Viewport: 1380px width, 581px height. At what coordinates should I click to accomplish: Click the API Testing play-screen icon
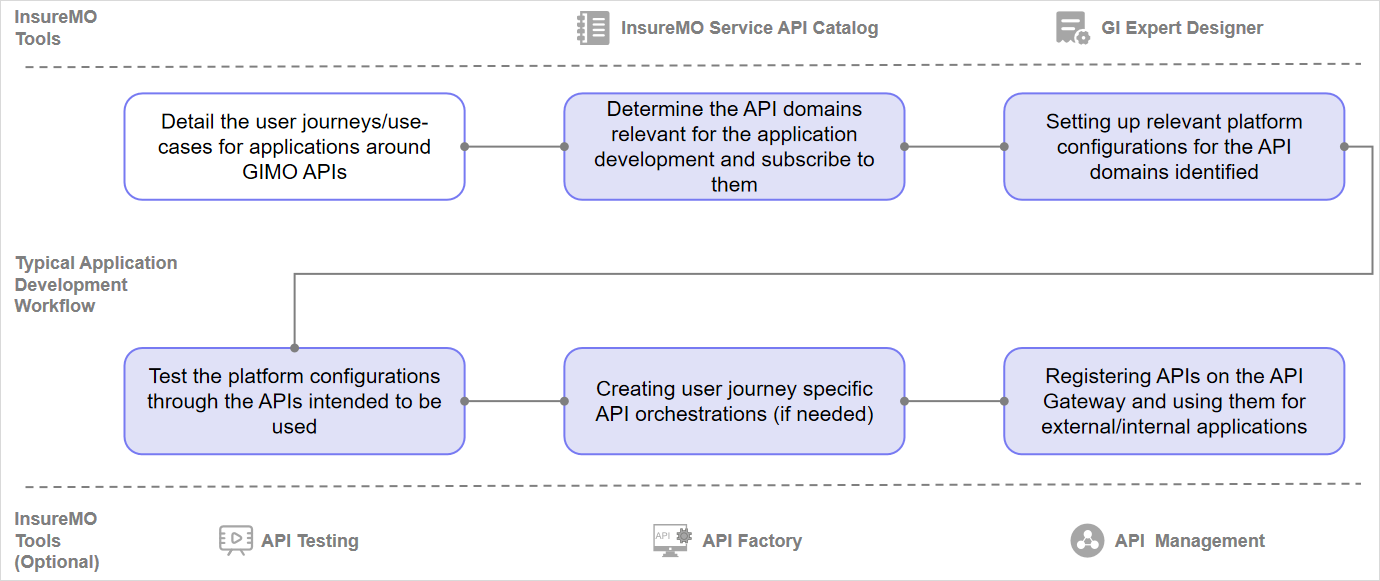click(235, 541)
